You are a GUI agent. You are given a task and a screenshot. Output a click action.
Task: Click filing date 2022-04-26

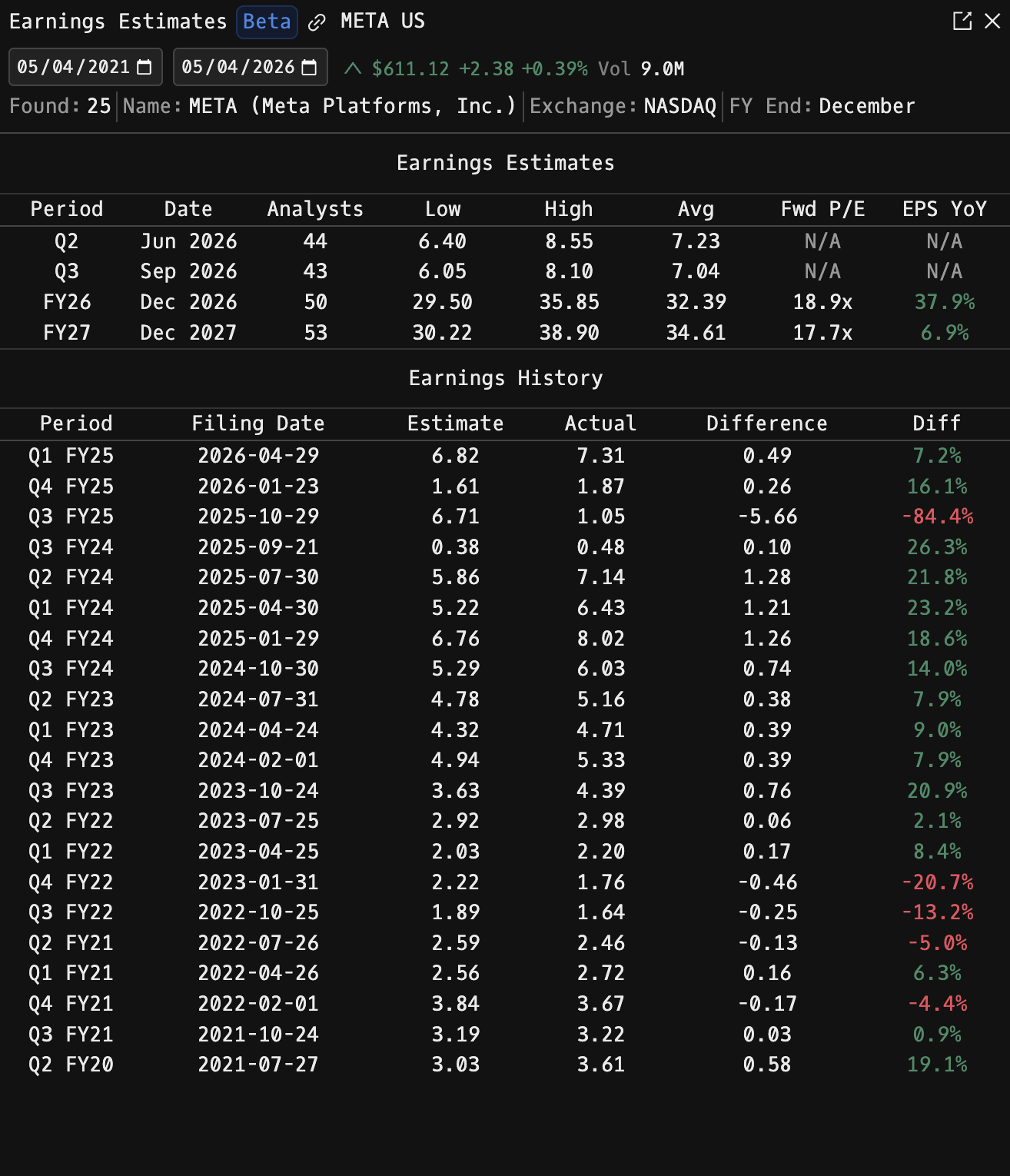coord(258,973)
